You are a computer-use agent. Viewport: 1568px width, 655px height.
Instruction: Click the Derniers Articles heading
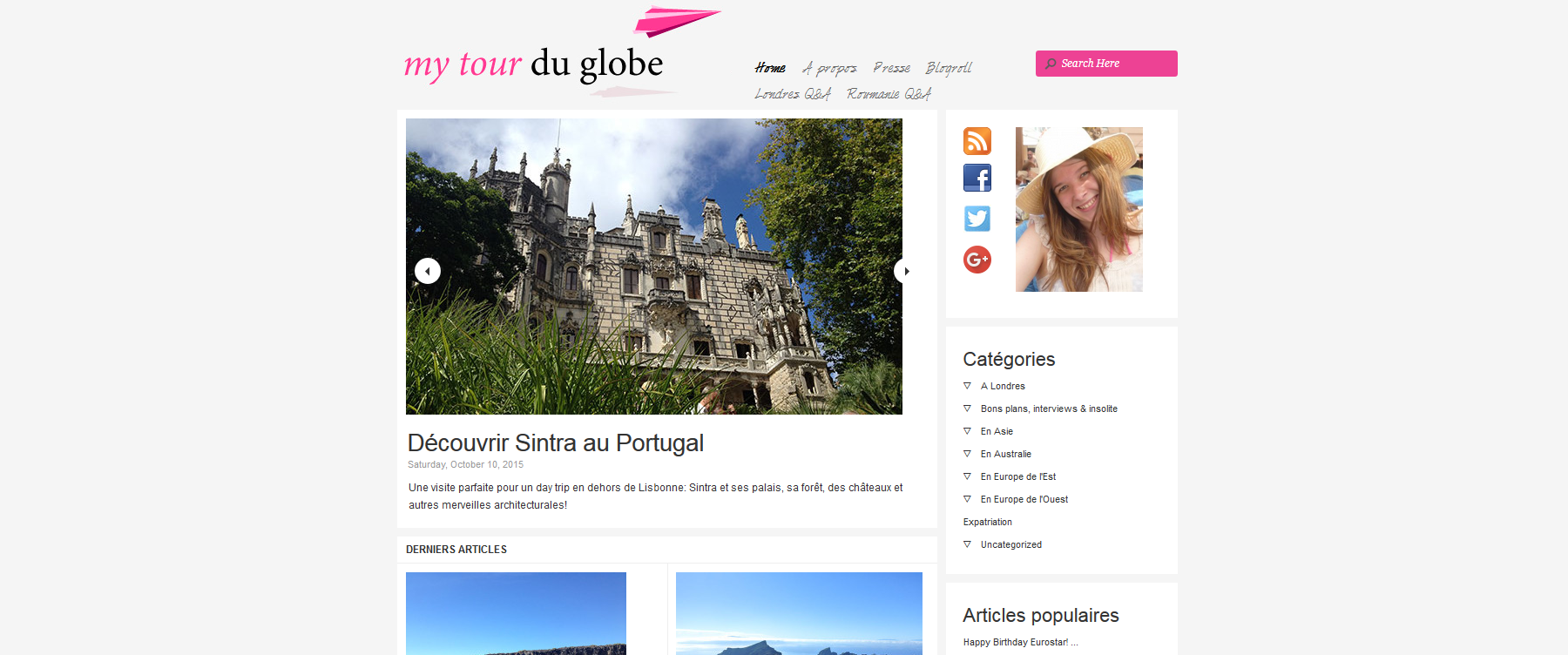456,549
